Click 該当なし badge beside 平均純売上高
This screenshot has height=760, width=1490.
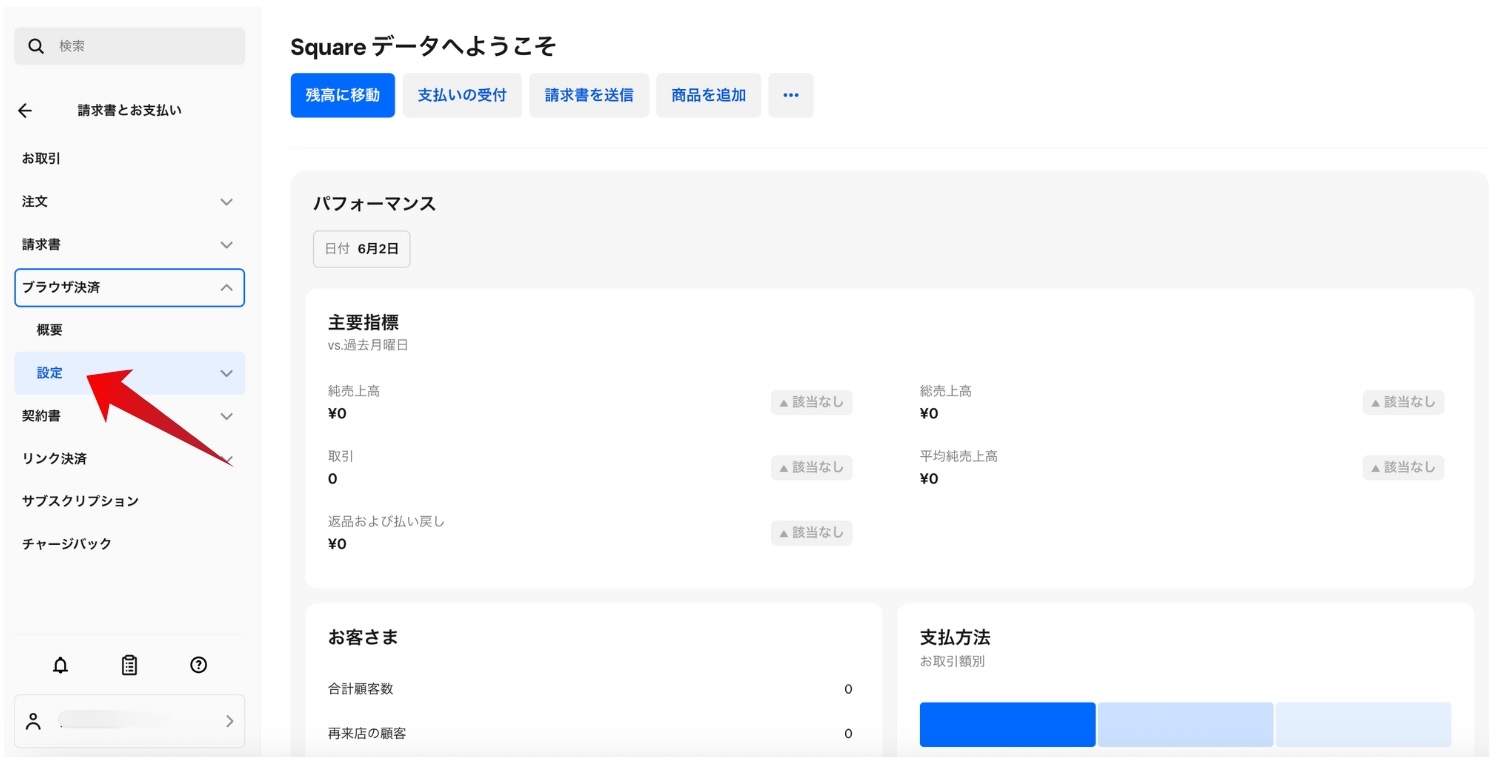[x=1403, y=467]
